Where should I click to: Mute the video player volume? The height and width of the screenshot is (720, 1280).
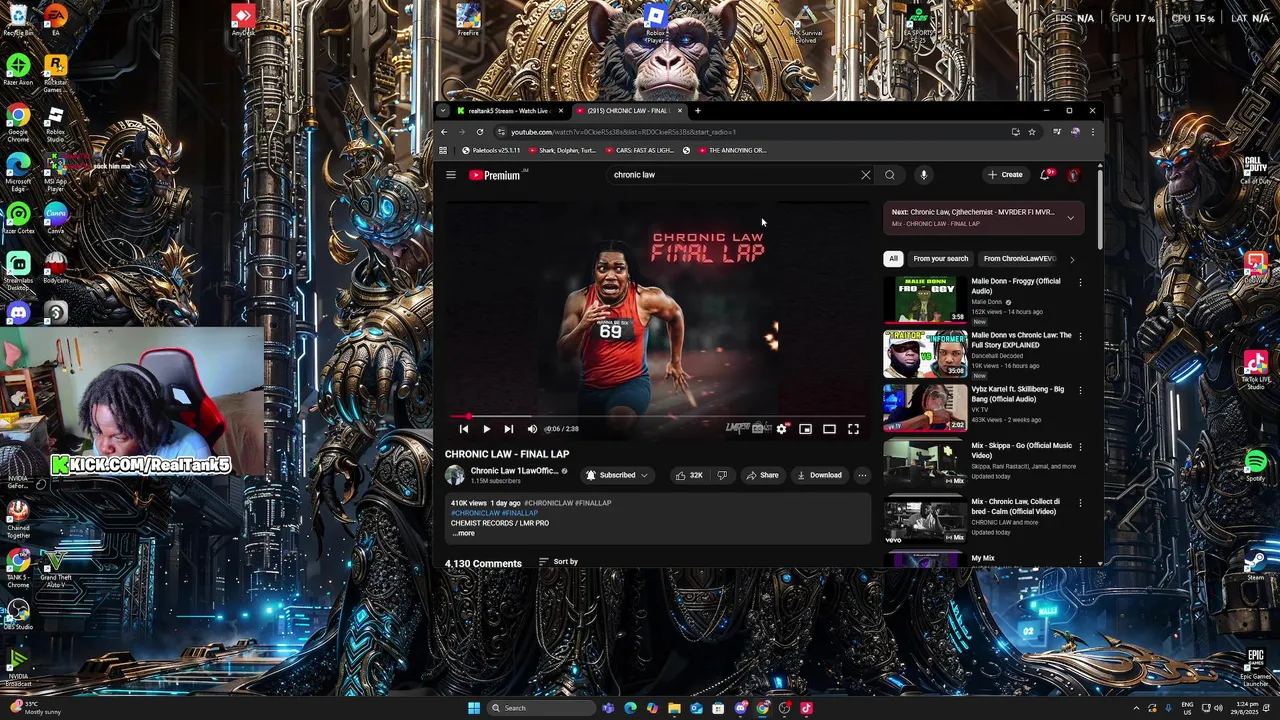click(x=532, y=429)
